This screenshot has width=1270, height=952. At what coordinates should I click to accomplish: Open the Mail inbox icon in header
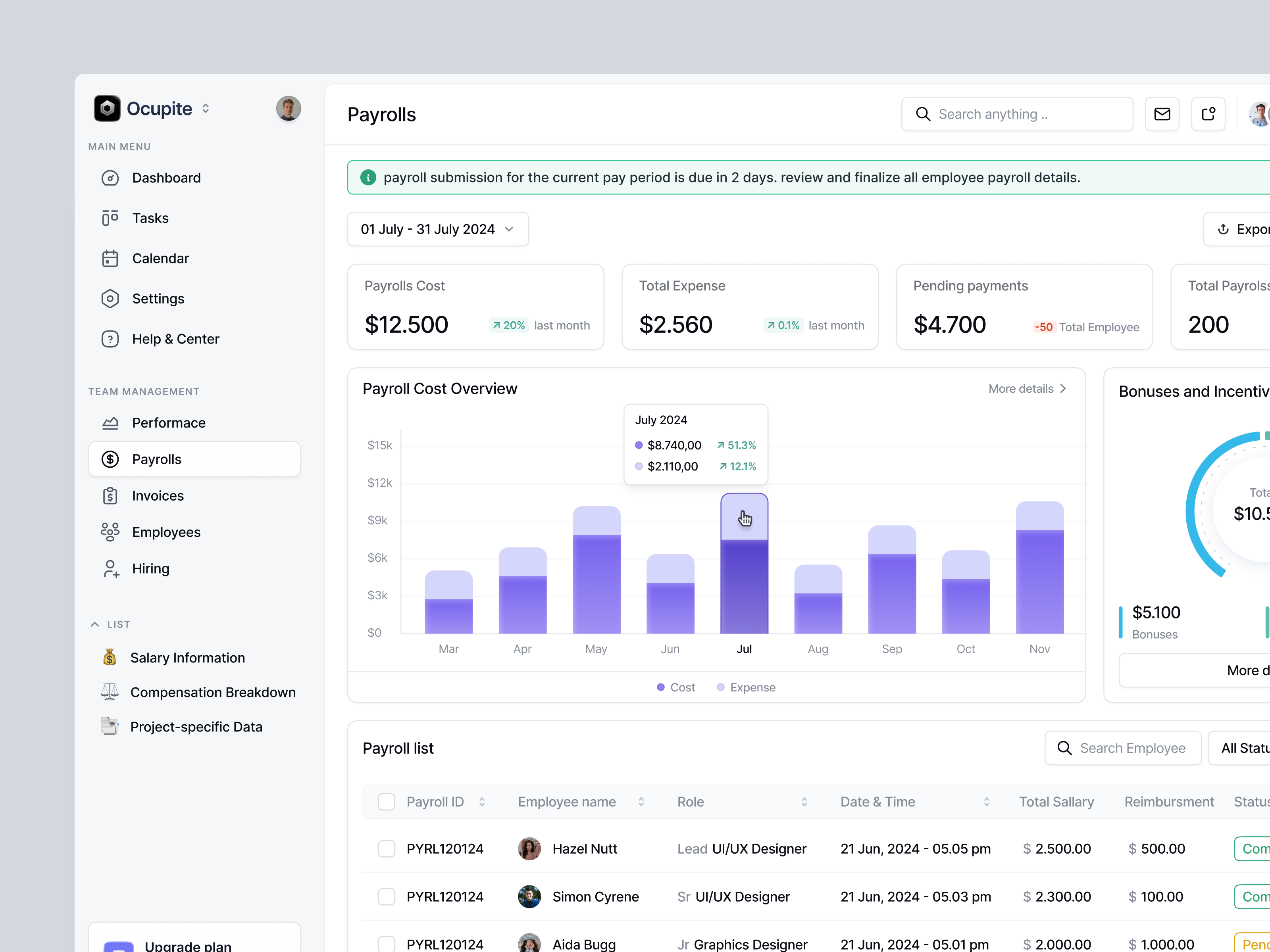pos(1162,113)
